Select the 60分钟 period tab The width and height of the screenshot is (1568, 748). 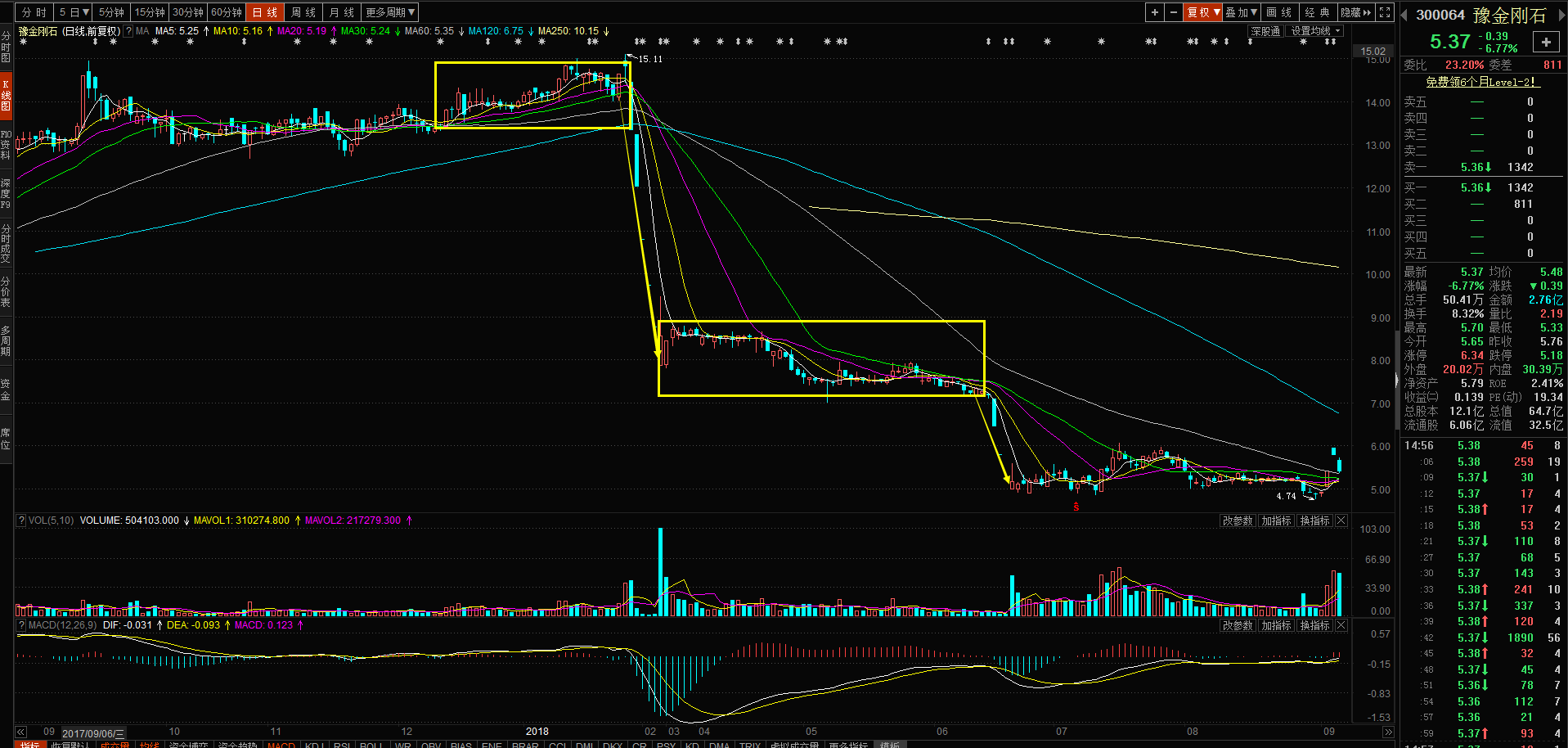[x=227, y=12]
